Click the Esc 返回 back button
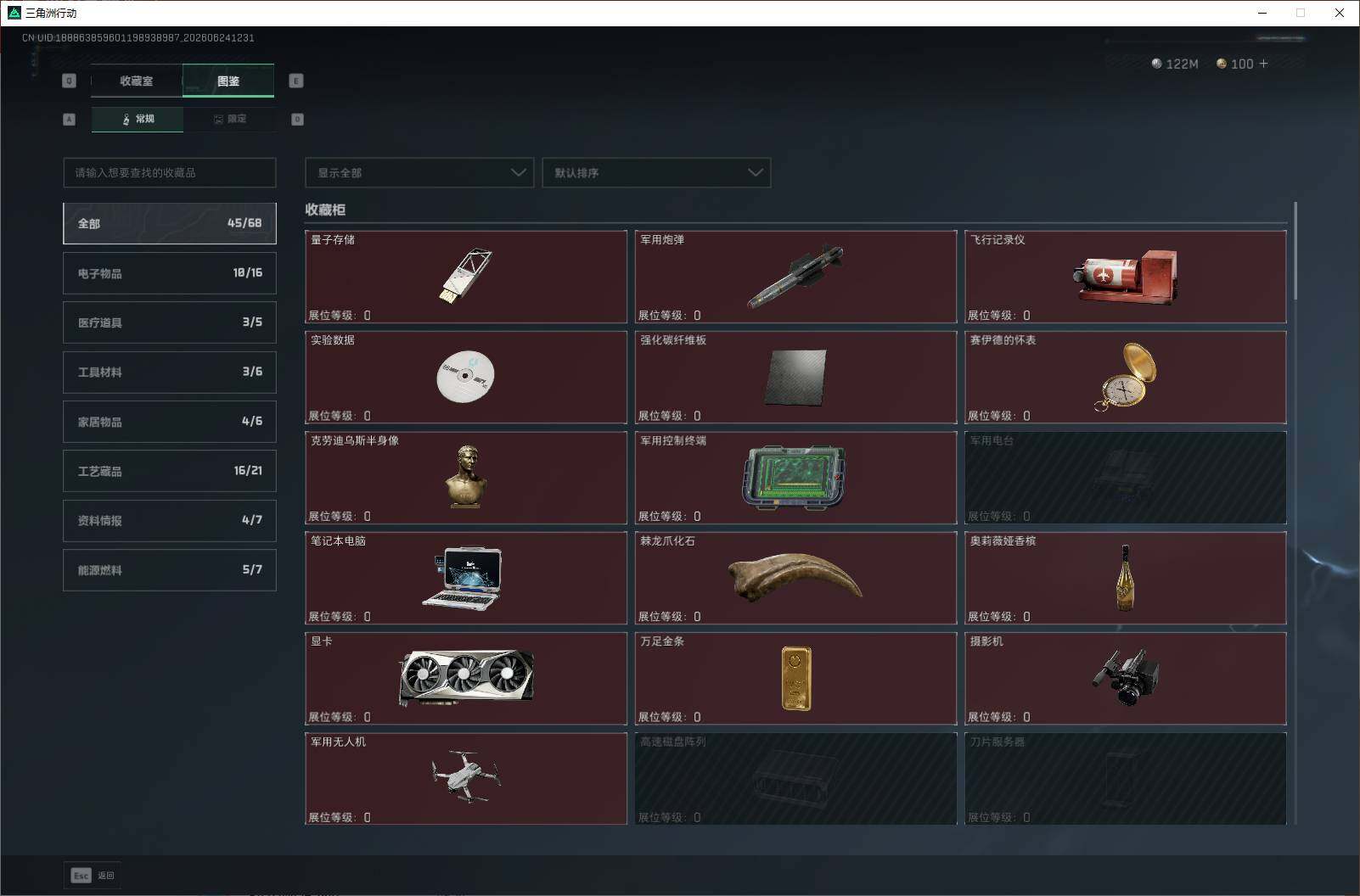Screen dimensions: 1360x896 (93, 876)
